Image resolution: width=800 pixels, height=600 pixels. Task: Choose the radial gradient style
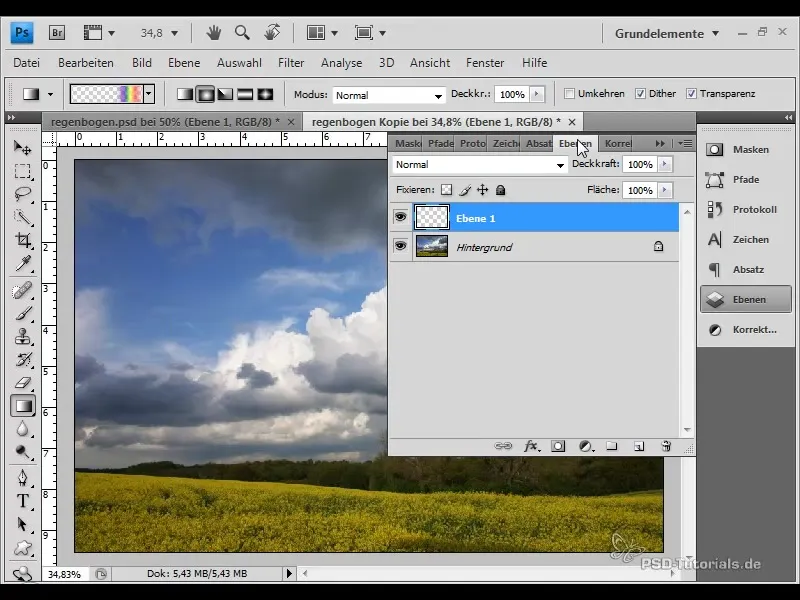205,94
